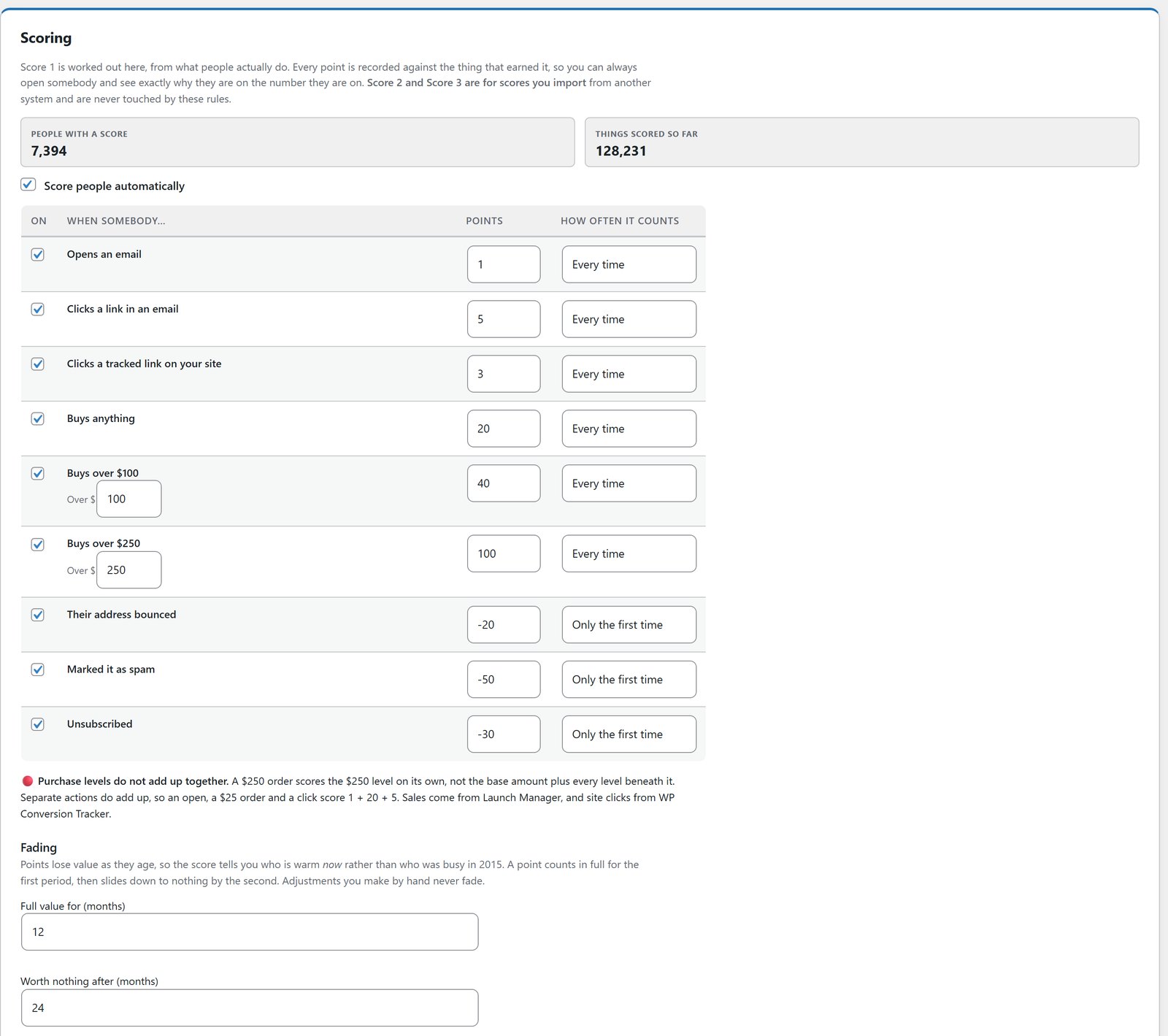Edit the points value for Buys over $100

click(x=504, y=483)
